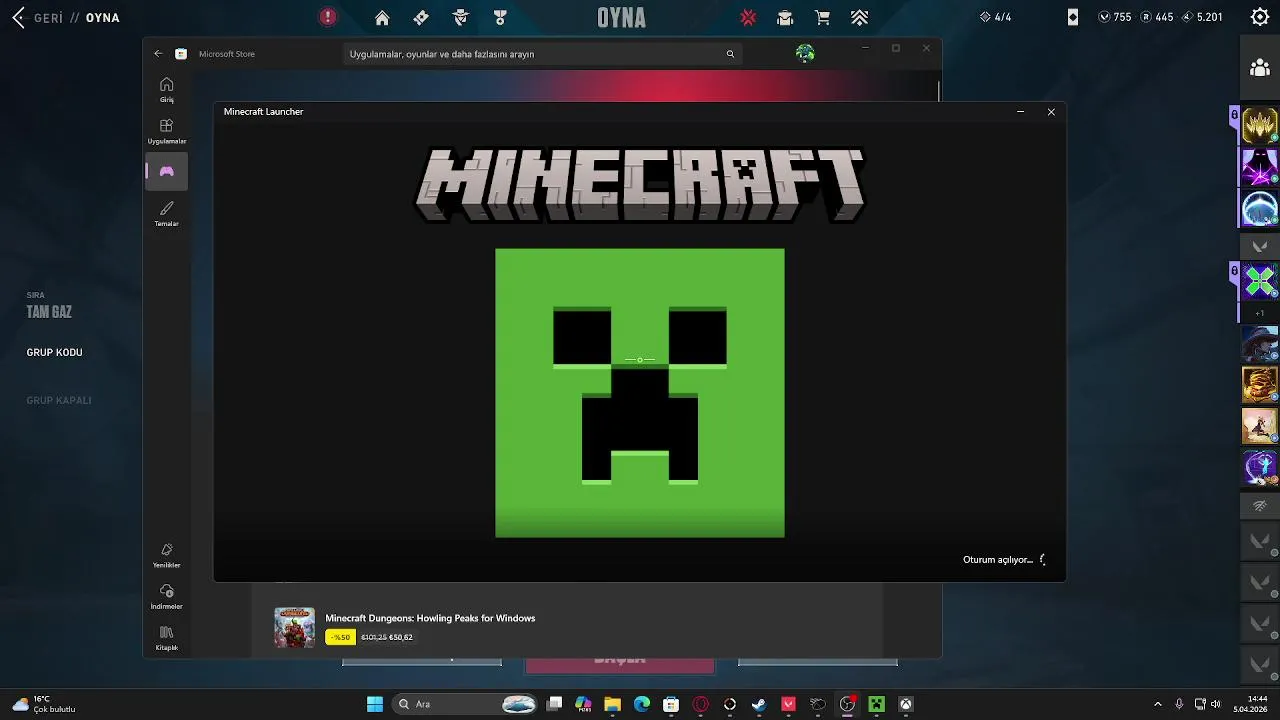1280x720 pixels.
Task: Open Minecraft Dungeons: Howling Peaks thumbnail
Action: click(x=294, y=628)
